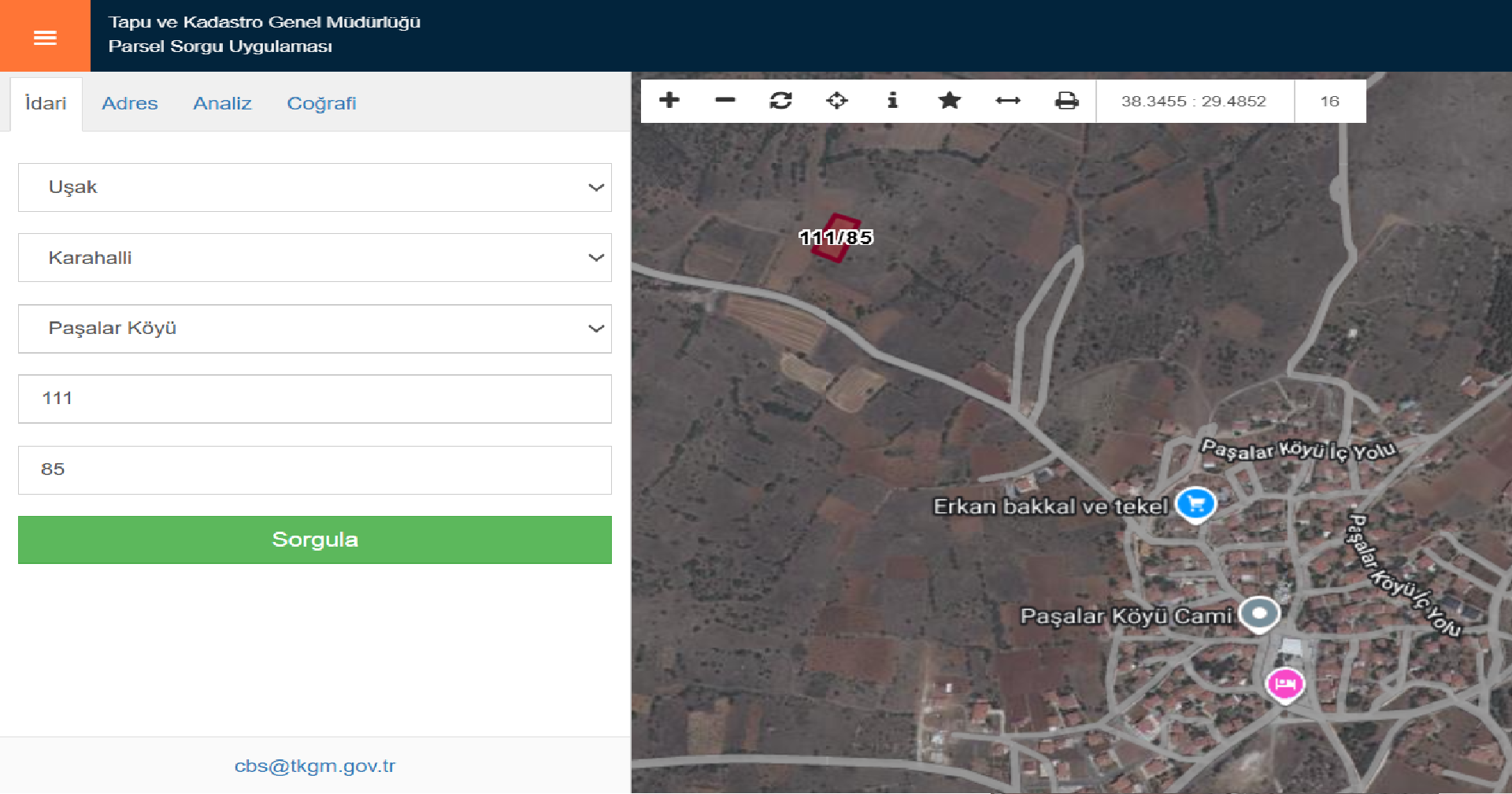Switch to the Adres tab
The width and height of the screenshot is (1512, 794).
point(130,103)
